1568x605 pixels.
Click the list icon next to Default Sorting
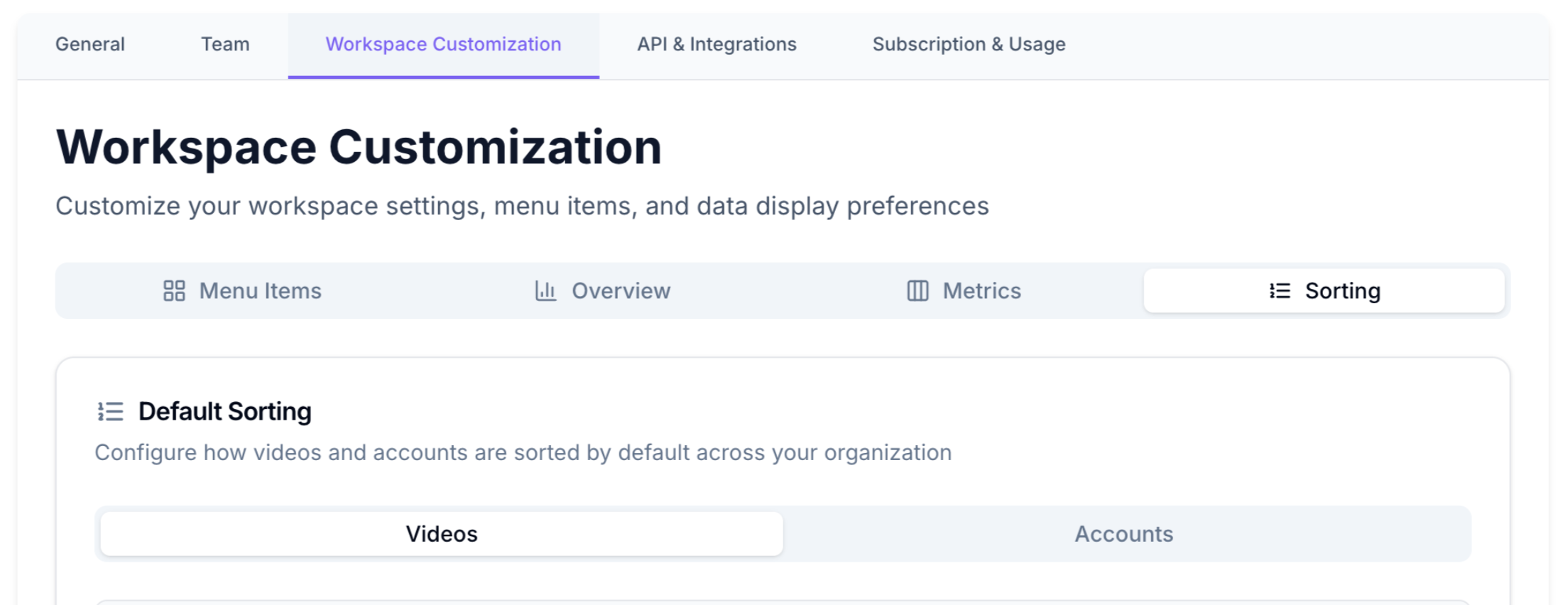(x=111, y=412)
